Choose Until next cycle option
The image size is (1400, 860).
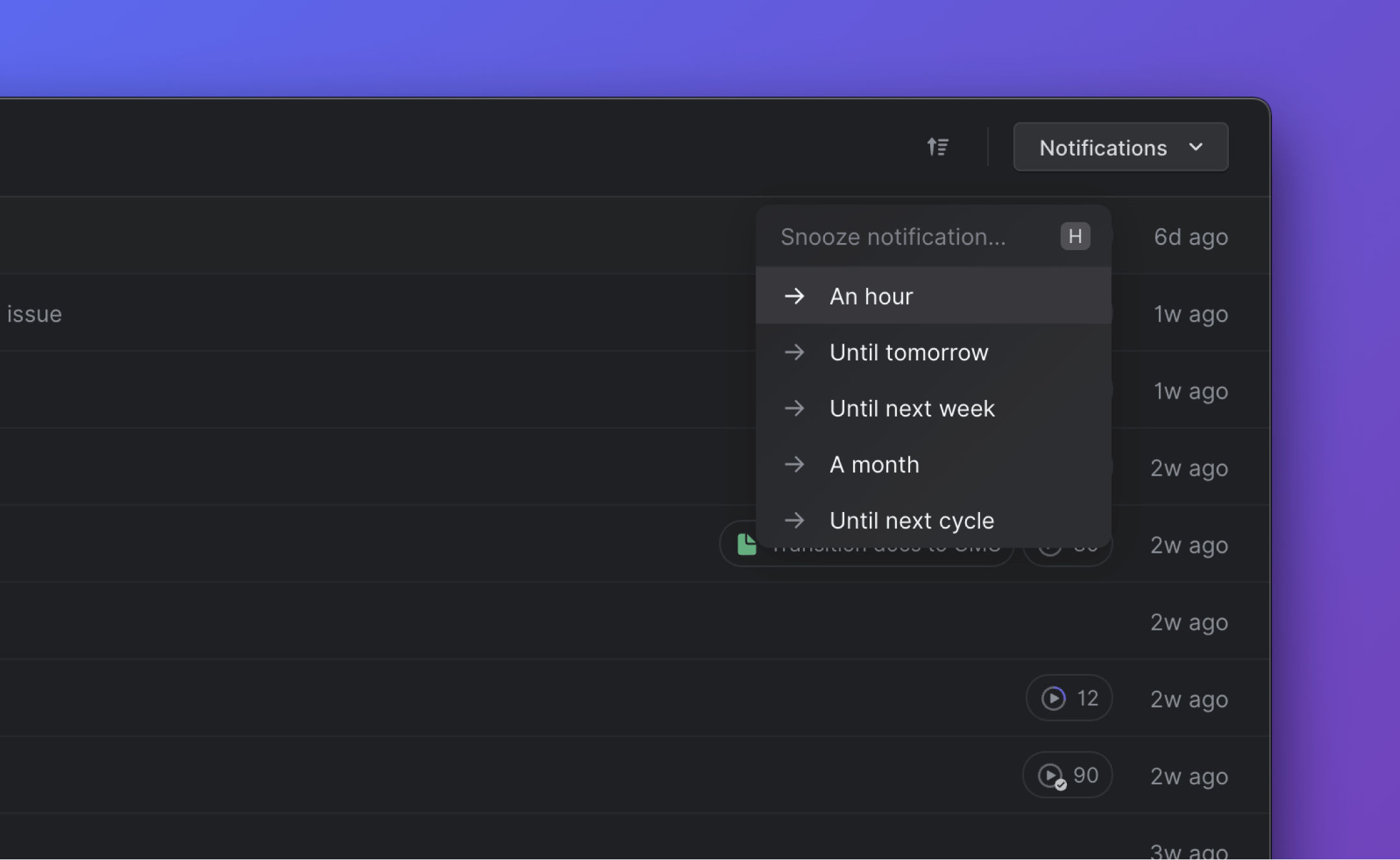click(911, 520)
